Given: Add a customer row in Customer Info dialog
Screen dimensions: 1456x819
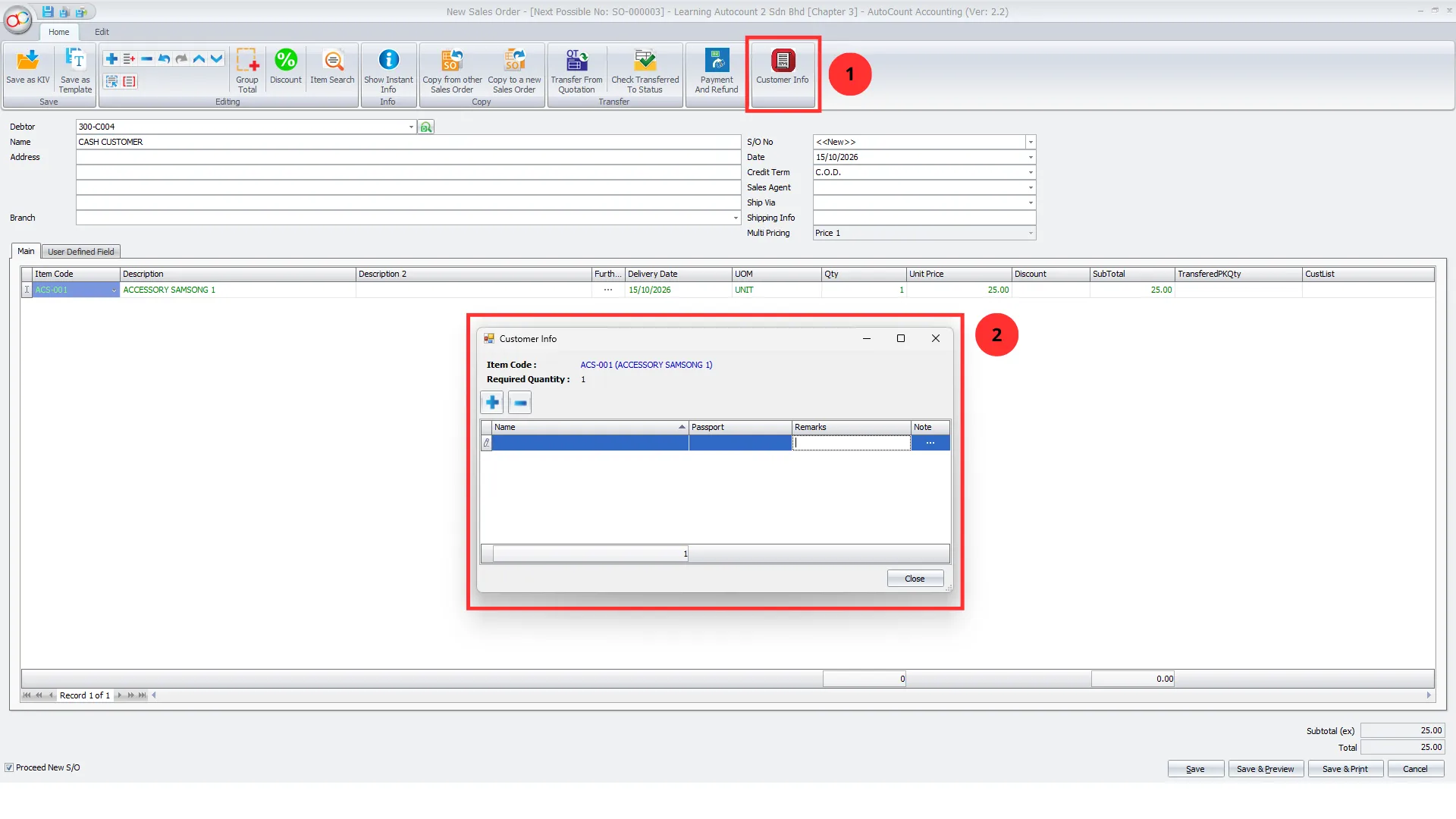Looking at the screenshot, I should pyautogui.click(x=492, y=403).
